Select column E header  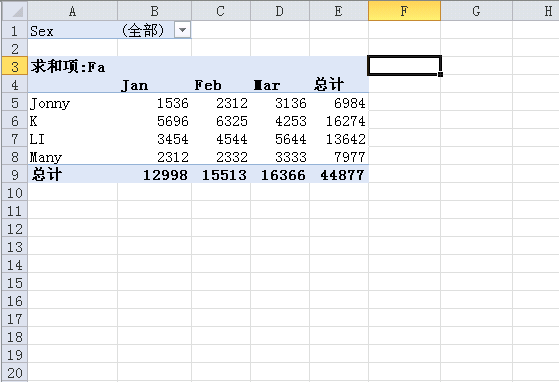(x=339, y=11)
